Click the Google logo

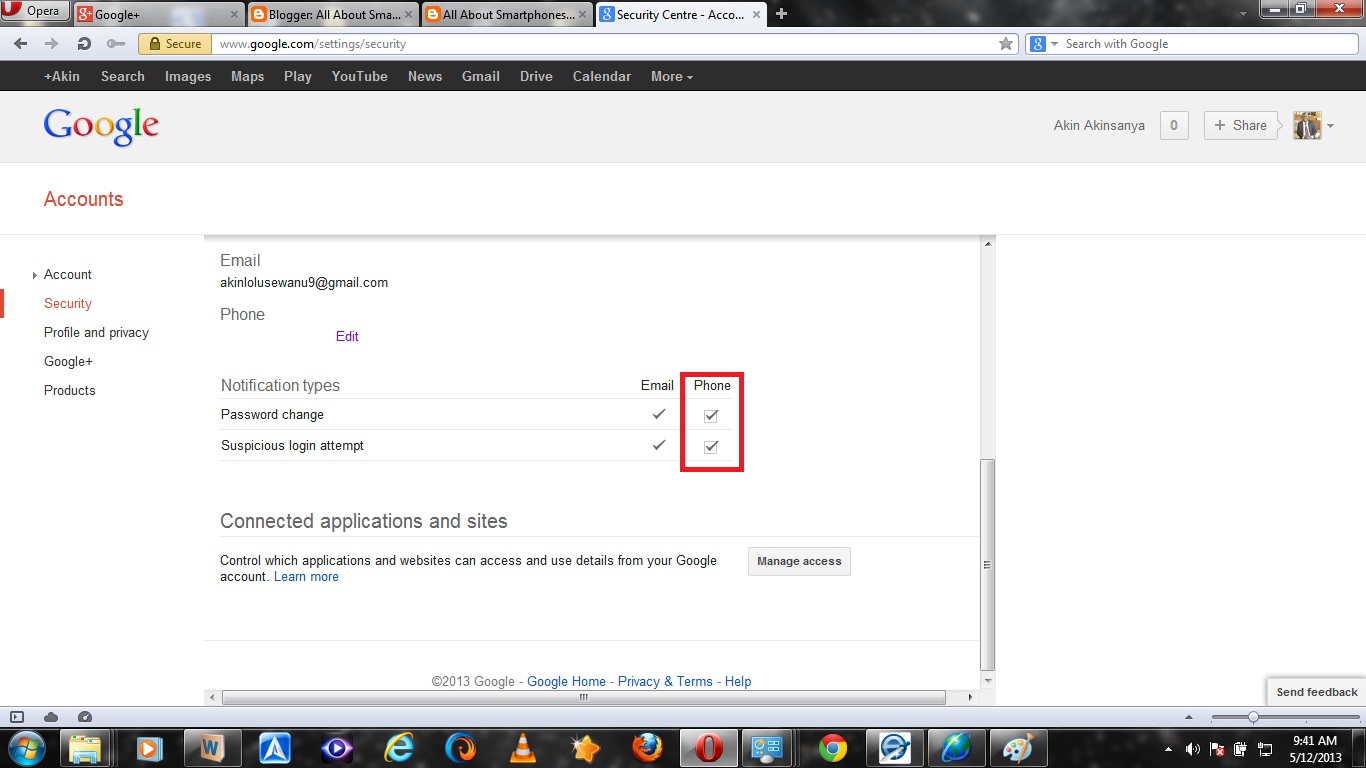point(101,127)
